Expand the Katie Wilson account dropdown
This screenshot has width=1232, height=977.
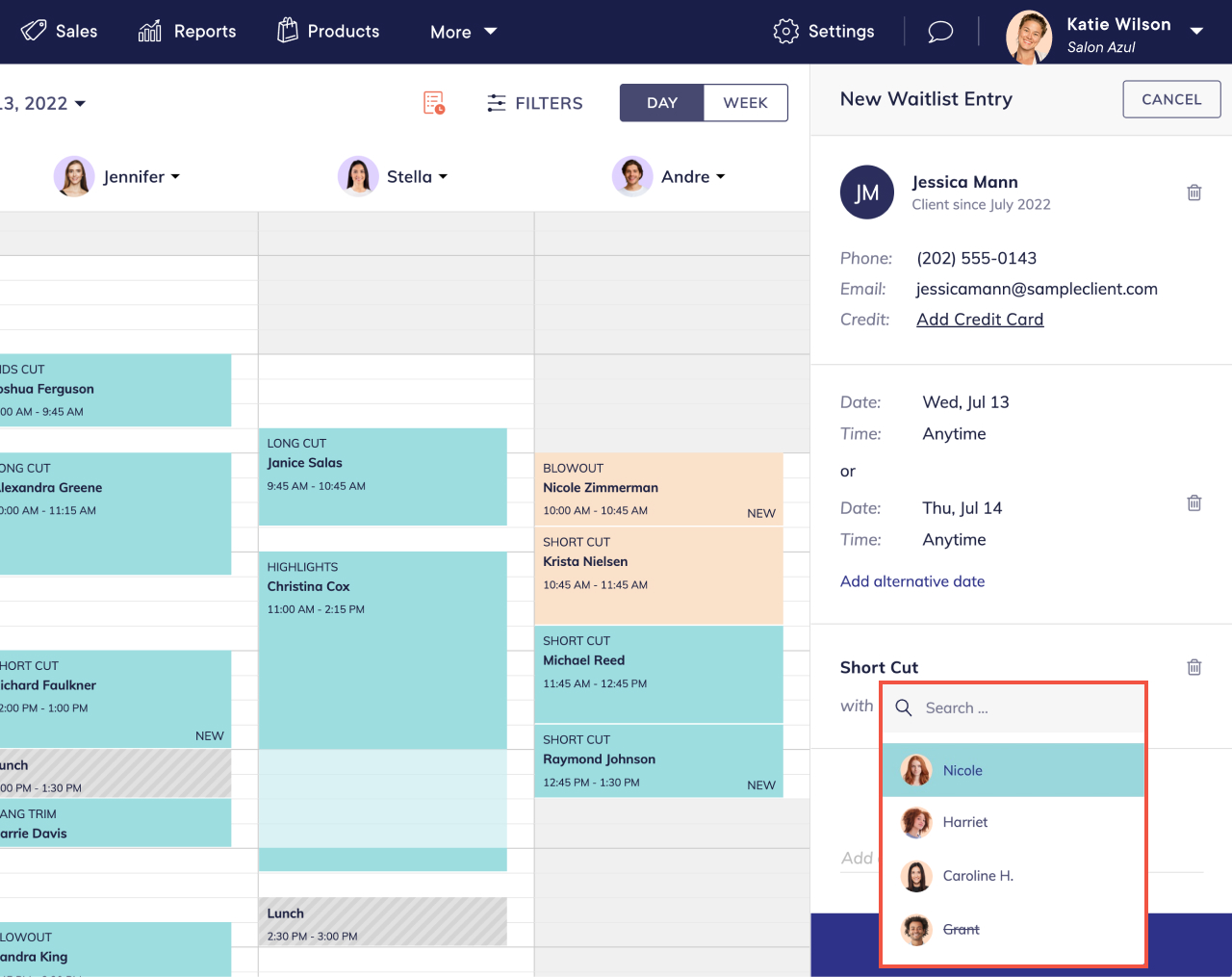click(1196, 31)
